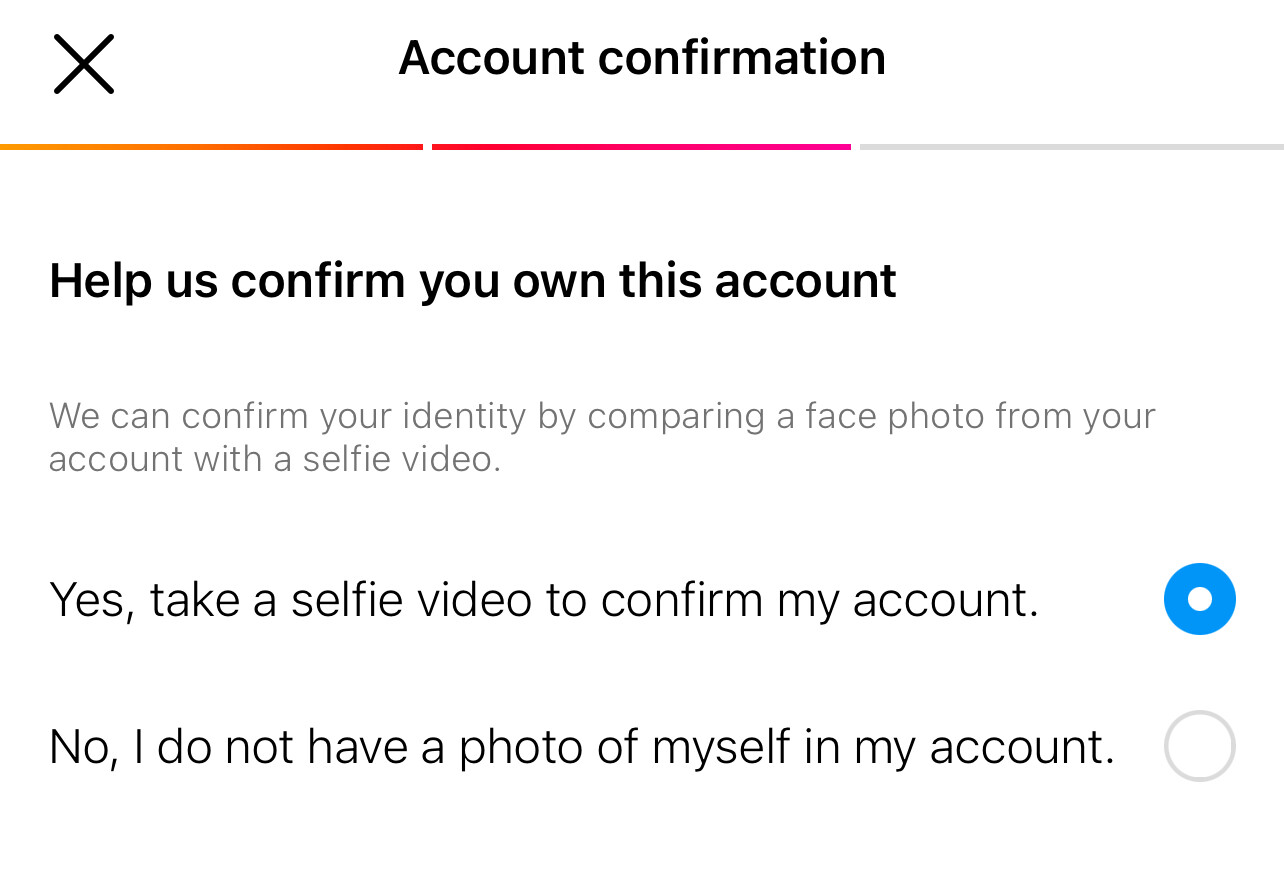Close the Account confirmation screen with X

tap(84, 64)
